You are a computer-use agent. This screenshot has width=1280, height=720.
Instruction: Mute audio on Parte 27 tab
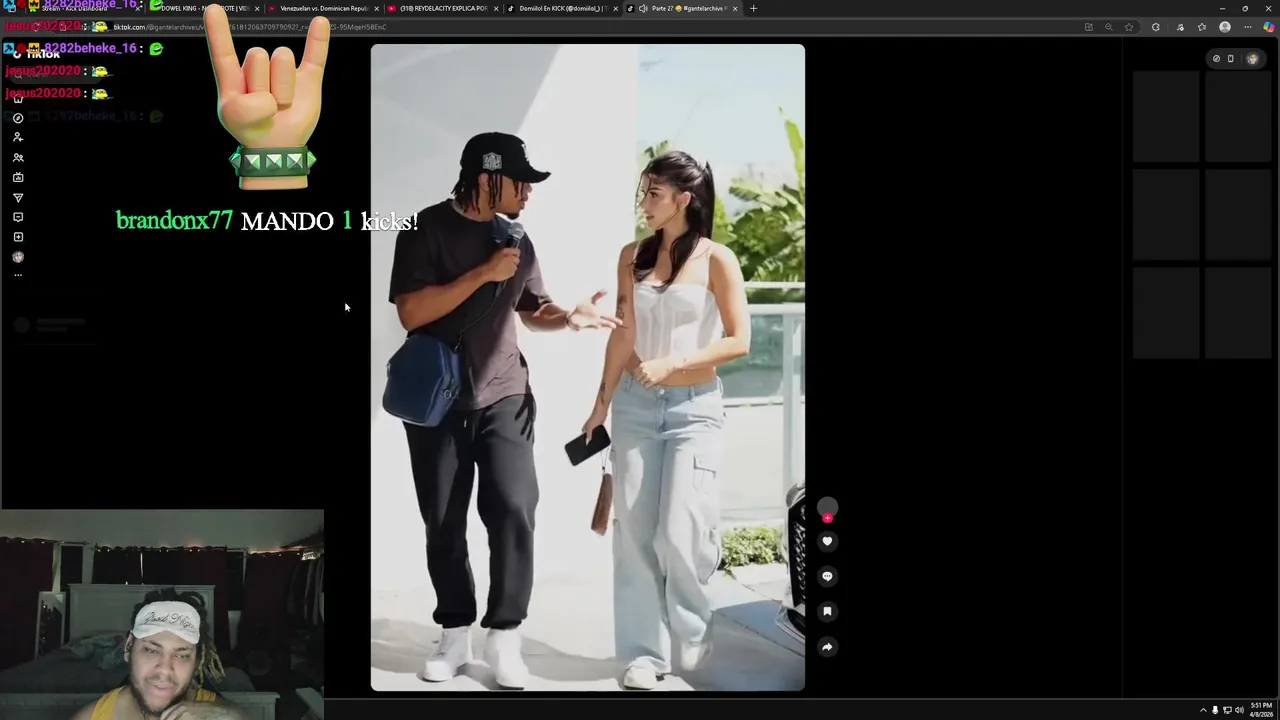point(643,8)
